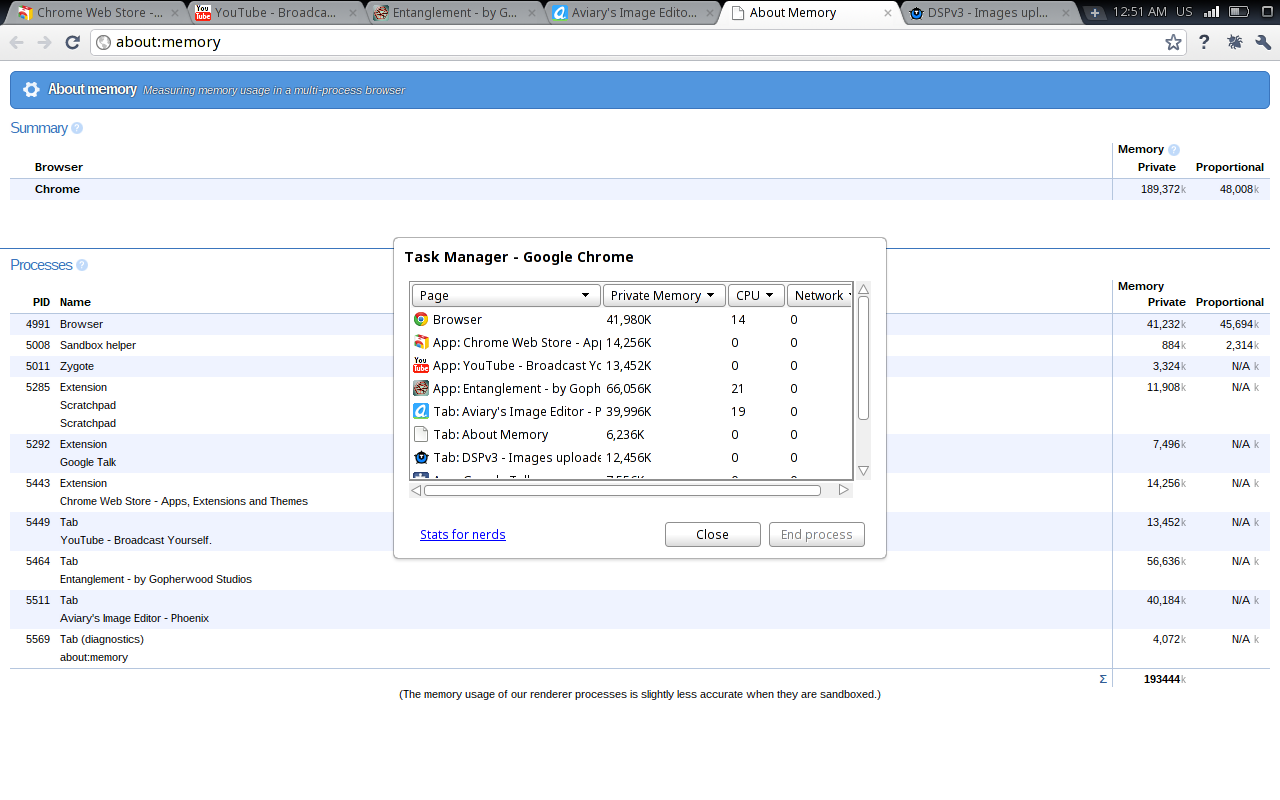Click the Sandbox helper process name
1280x800 pixels.
[x=98, y=345]
